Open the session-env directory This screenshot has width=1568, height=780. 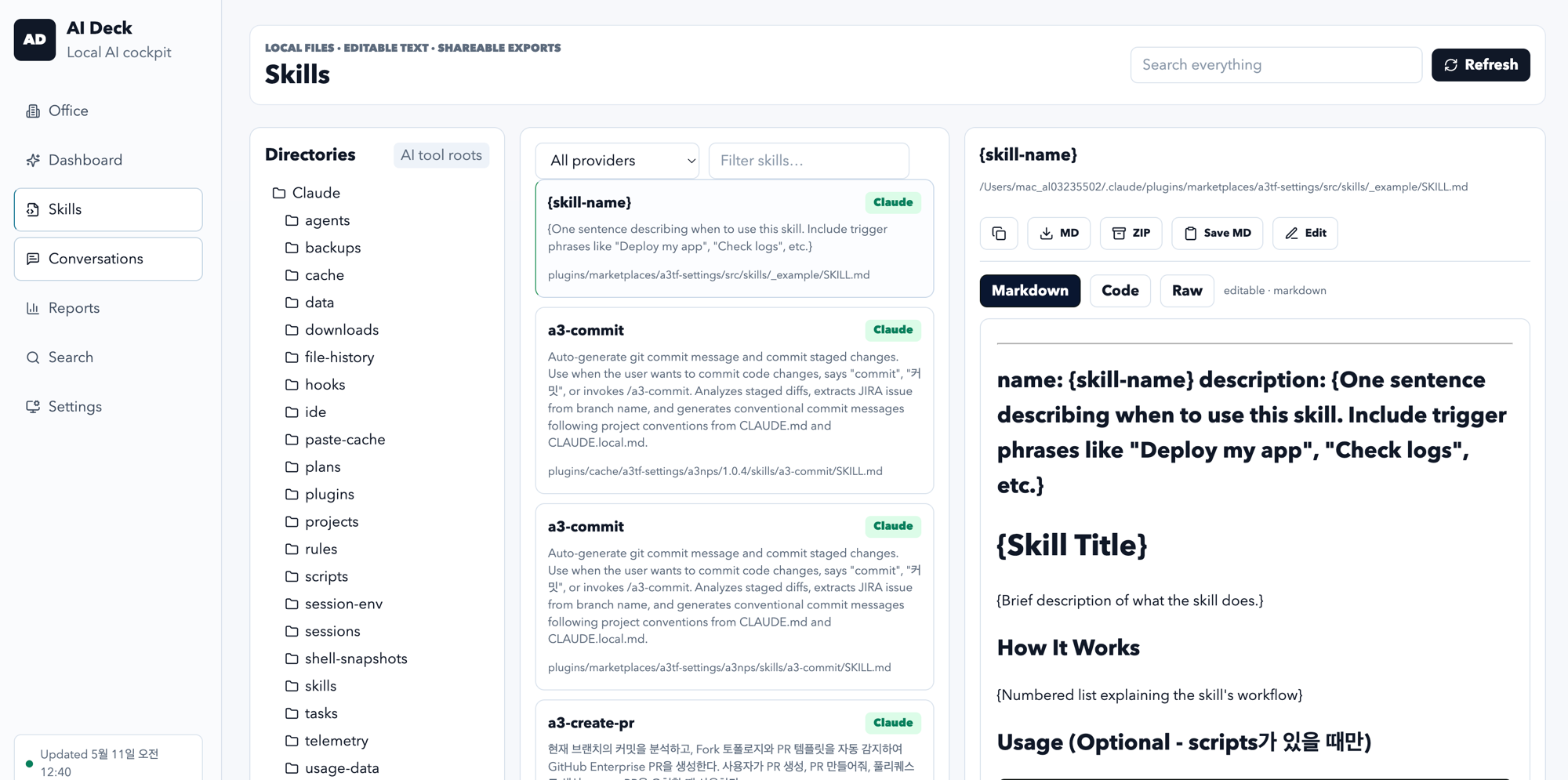pyautogui.click(x=343, y=604)
